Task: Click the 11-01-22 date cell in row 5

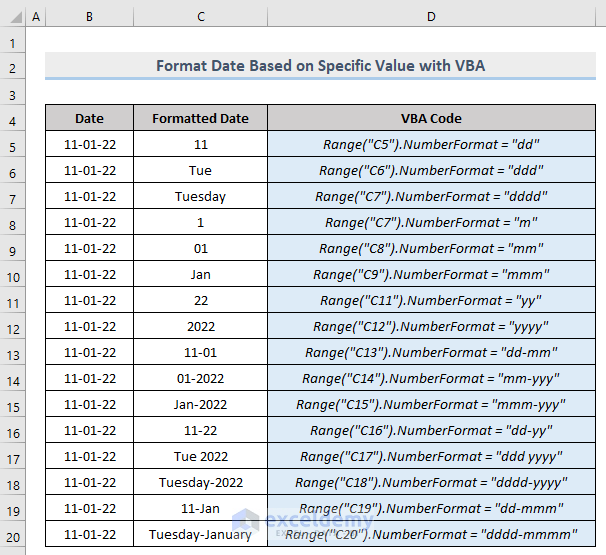Action: [89, 145]
